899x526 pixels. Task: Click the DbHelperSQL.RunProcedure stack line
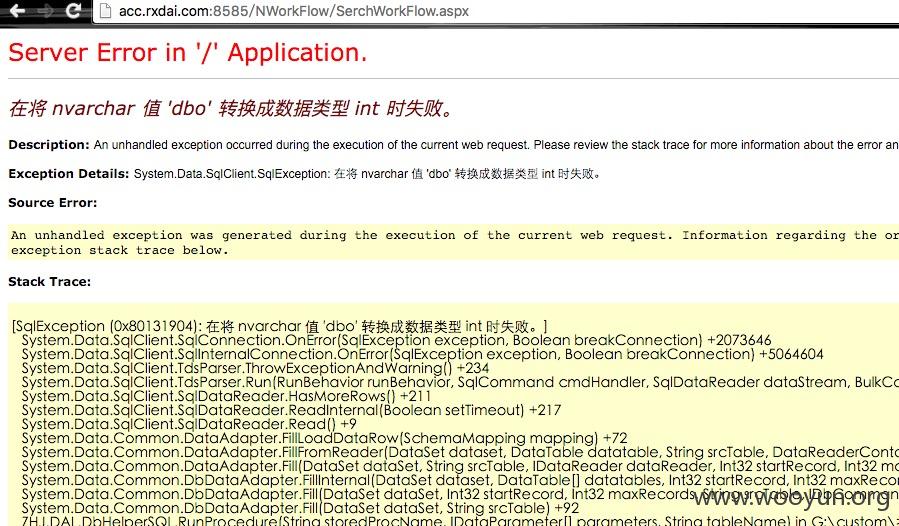460,521
